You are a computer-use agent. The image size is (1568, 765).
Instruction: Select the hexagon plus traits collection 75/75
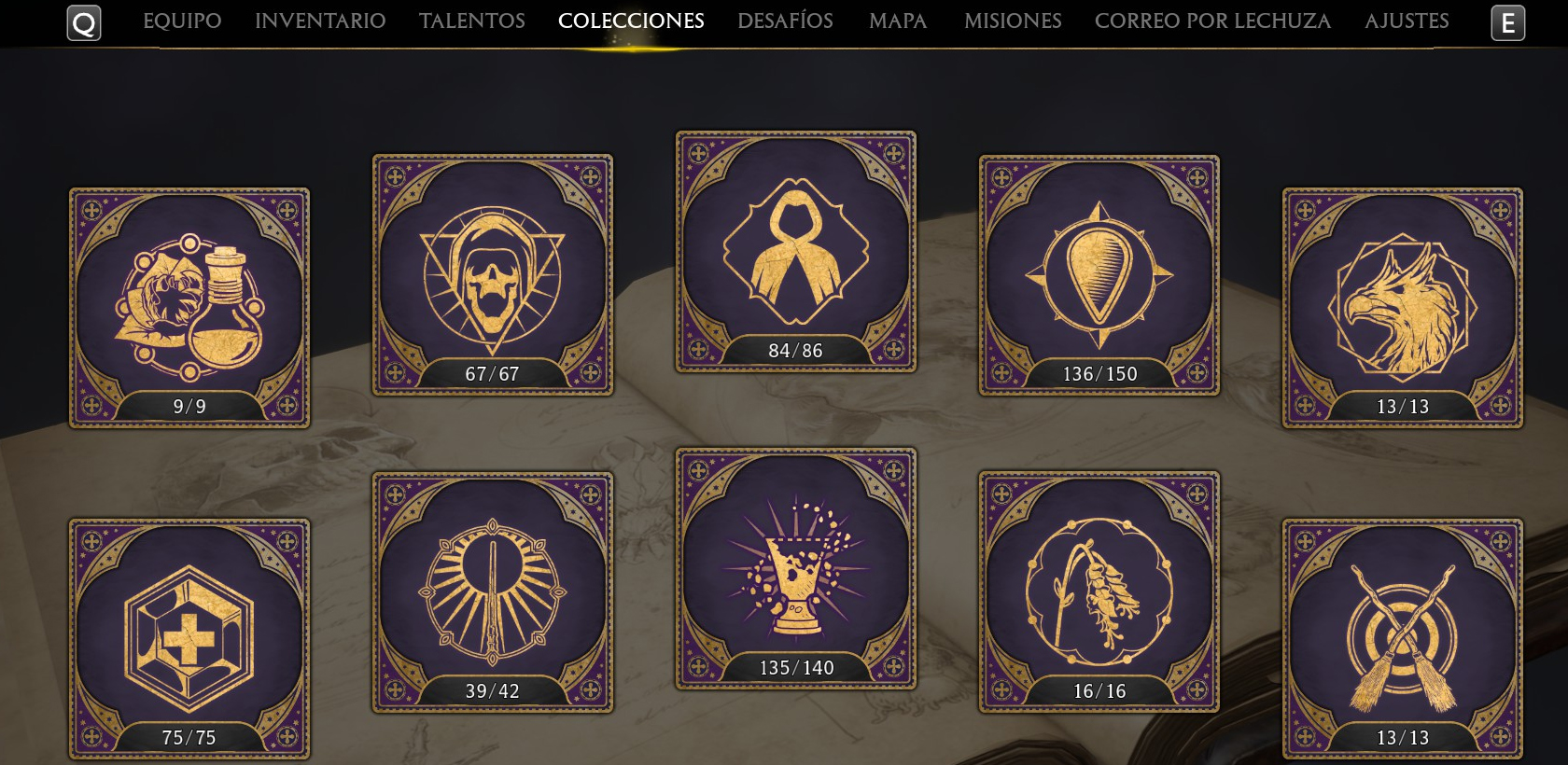pyautogui.click(x=189, y=639)
